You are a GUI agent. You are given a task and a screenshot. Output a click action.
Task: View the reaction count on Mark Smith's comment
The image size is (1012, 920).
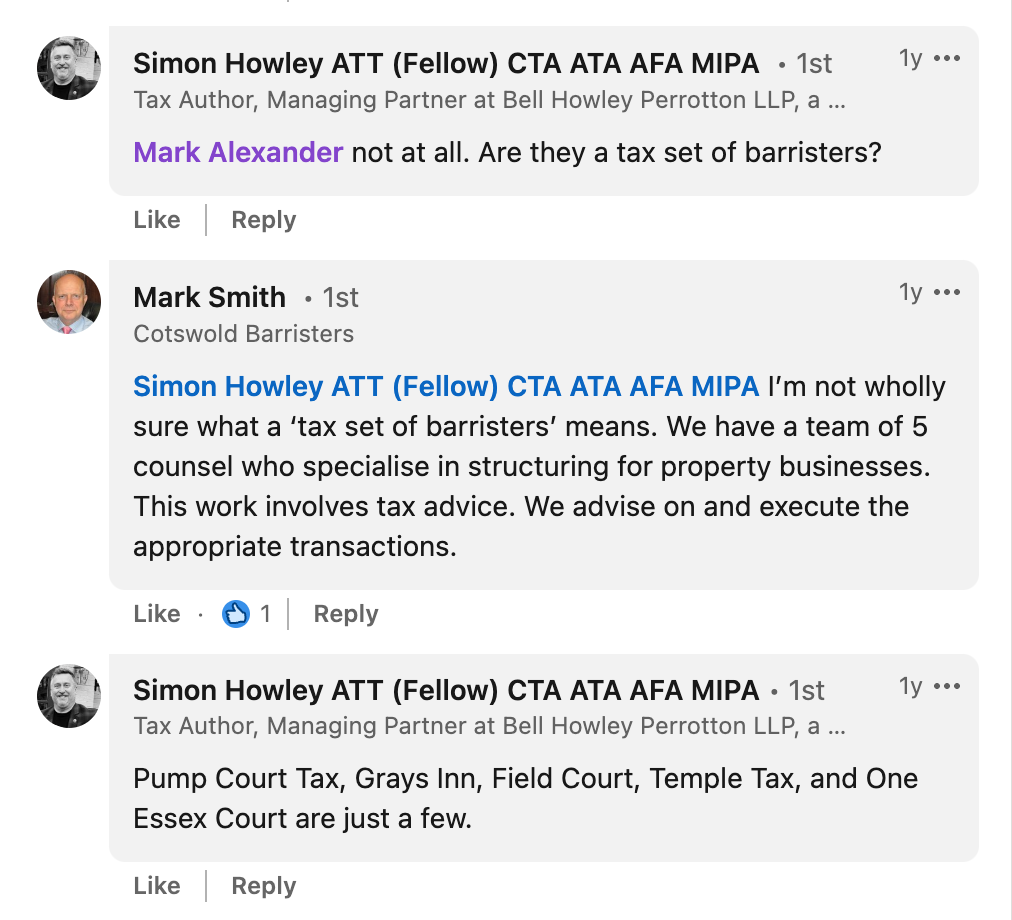(x=265, y=613)
